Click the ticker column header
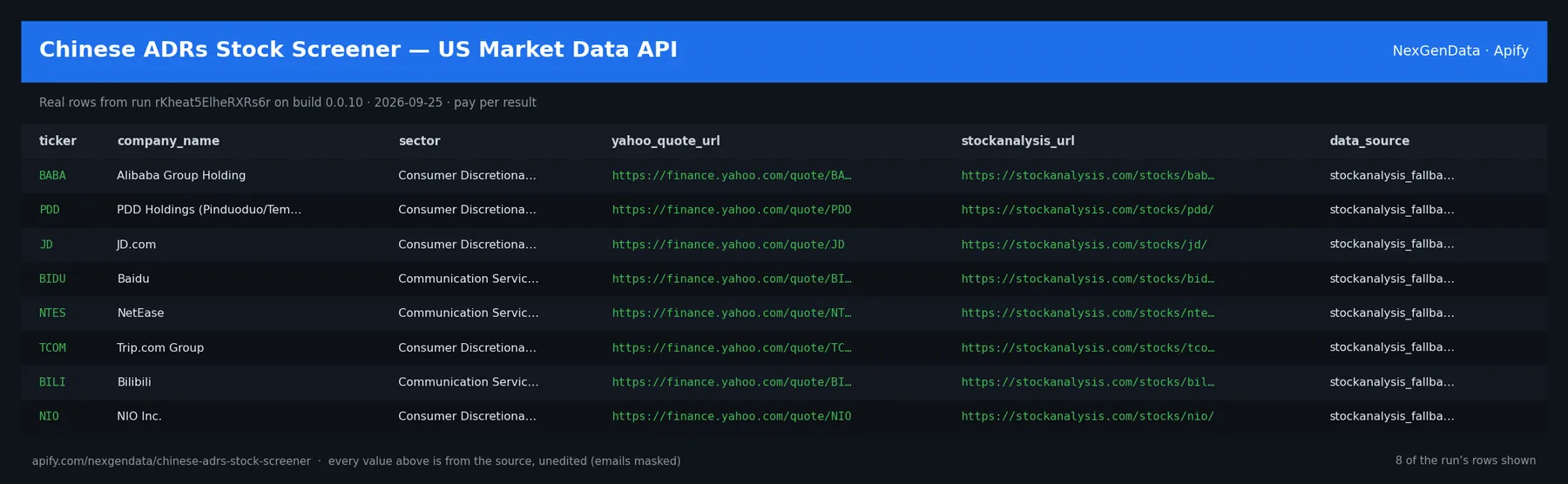The image size is (1568, 484). 57,141
